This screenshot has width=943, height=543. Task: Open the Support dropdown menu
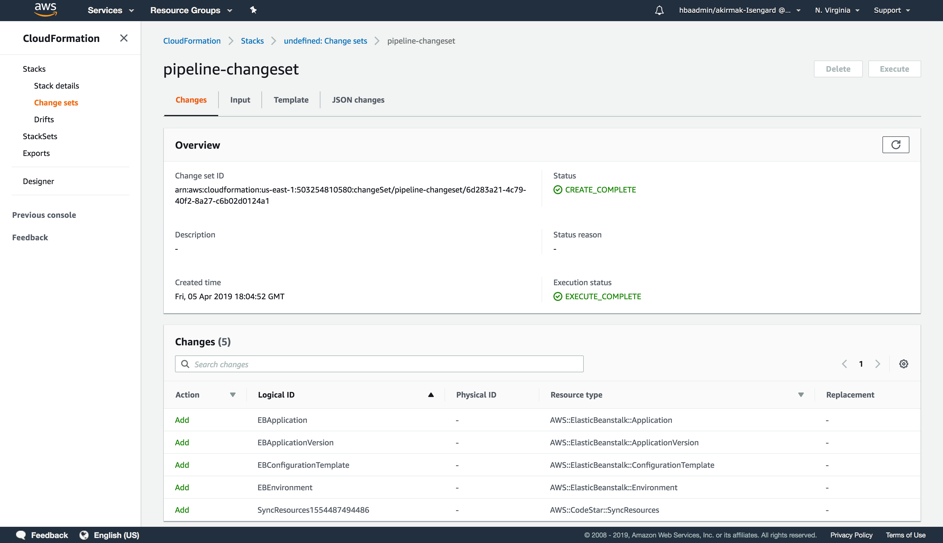pos(892,10)
